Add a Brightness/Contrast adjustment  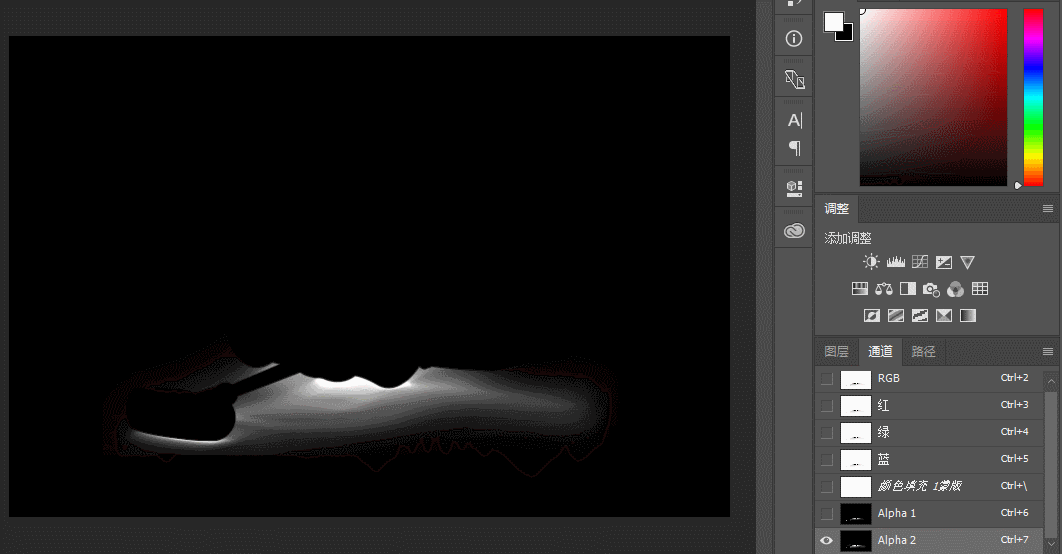pyautogui.click(x=871, y=262)
